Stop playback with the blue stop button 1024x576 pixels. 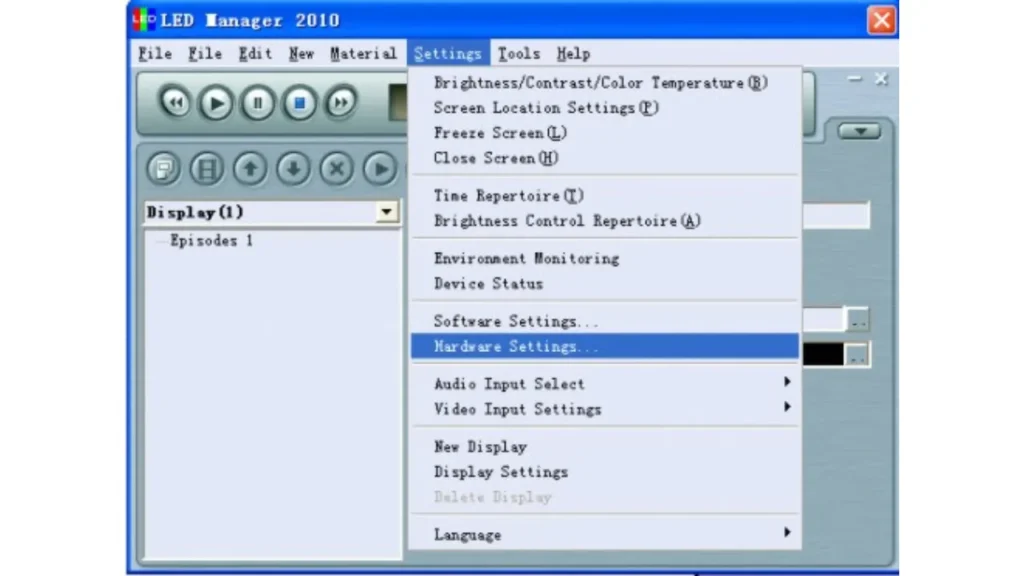(299, 103)
